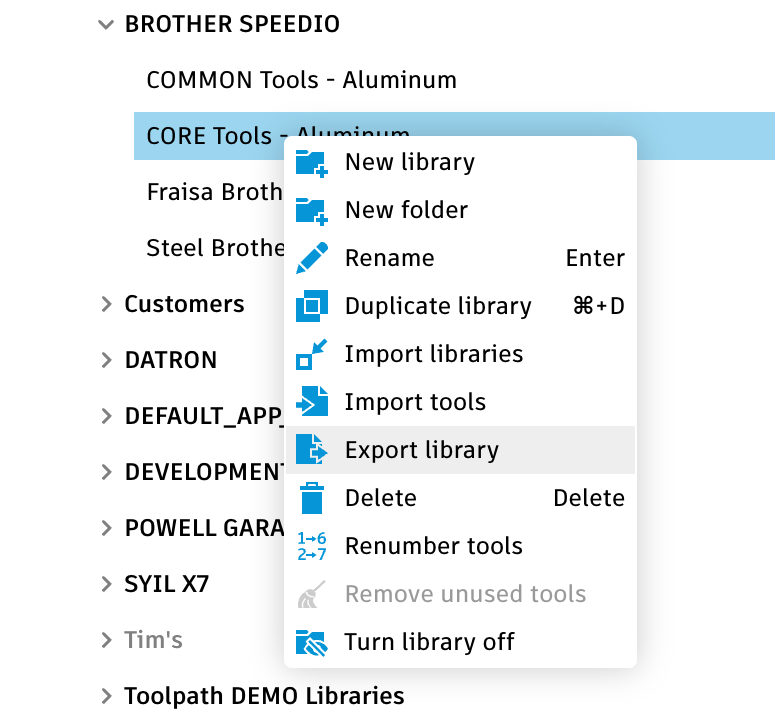
Task: Choose Export library from context menu
Action: pos(421,450)
